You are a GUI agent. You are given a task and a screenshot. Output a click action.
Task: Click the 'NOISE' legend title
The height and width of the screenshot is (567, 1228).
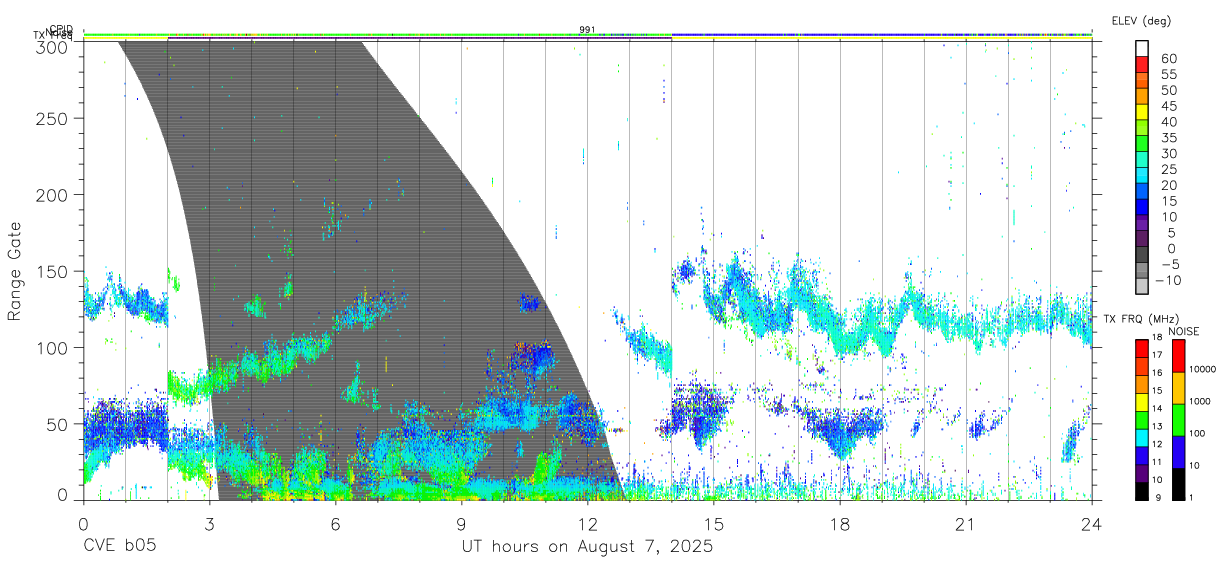(x=1183, y=331)
